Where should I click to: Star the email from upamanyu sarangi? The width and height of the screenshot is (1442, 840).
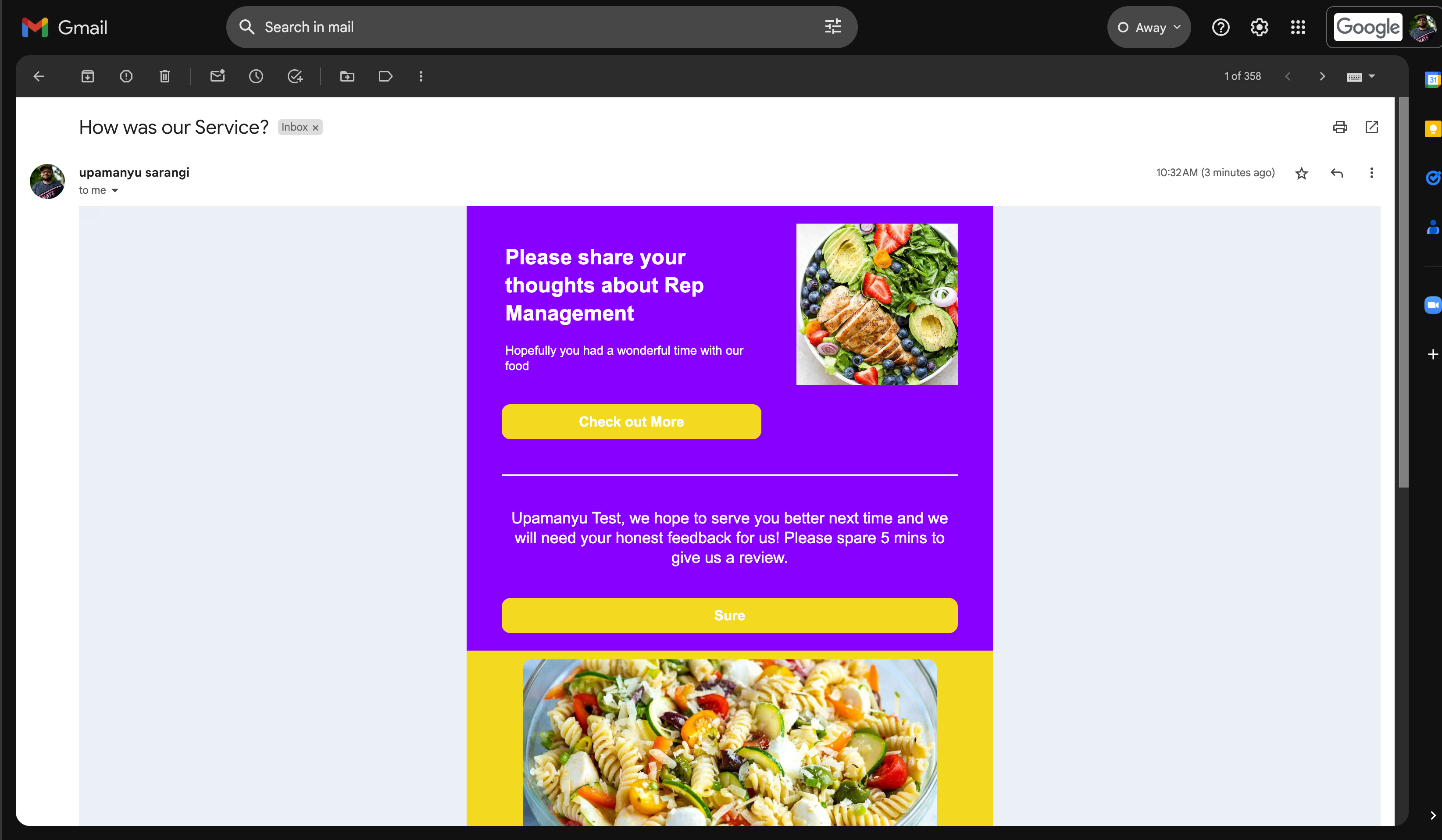click(1301, 173)
